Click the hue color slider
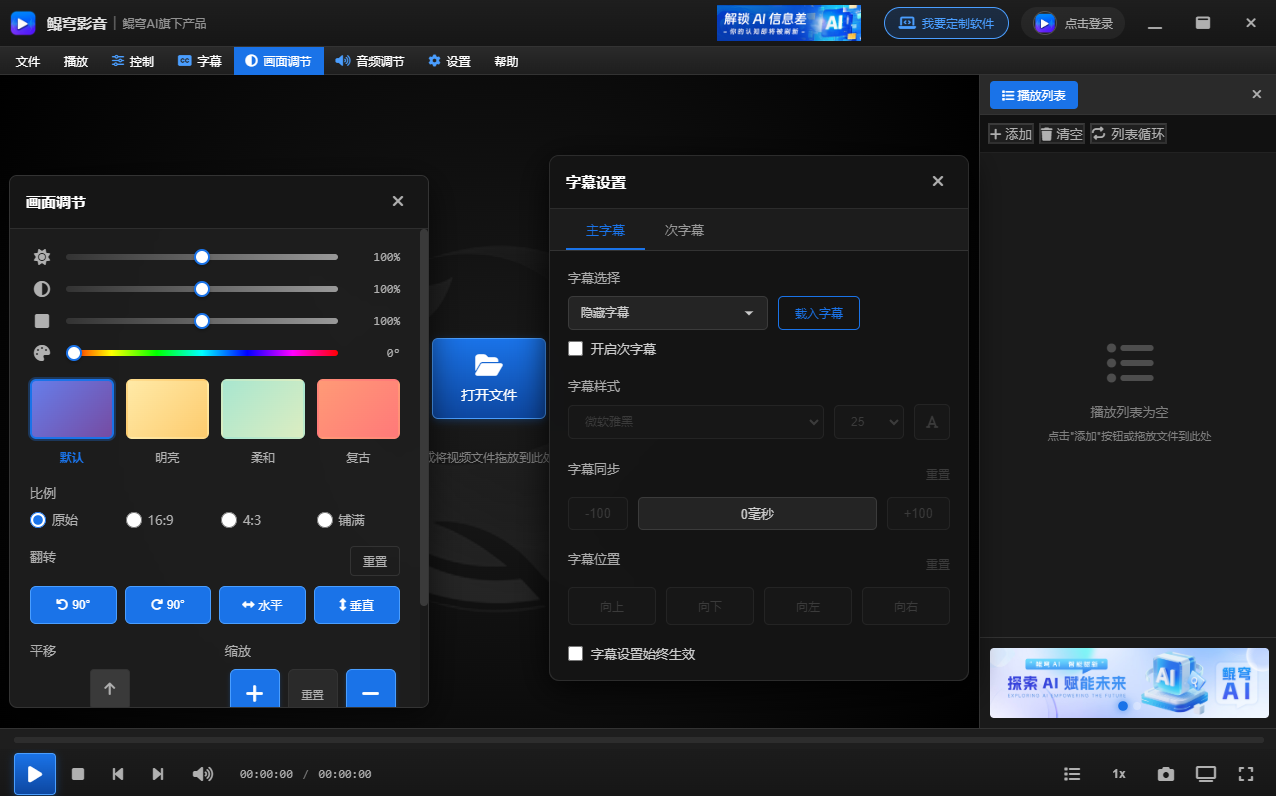The width and height of the screenshot is (1276, 796). [x=200, y=352]
